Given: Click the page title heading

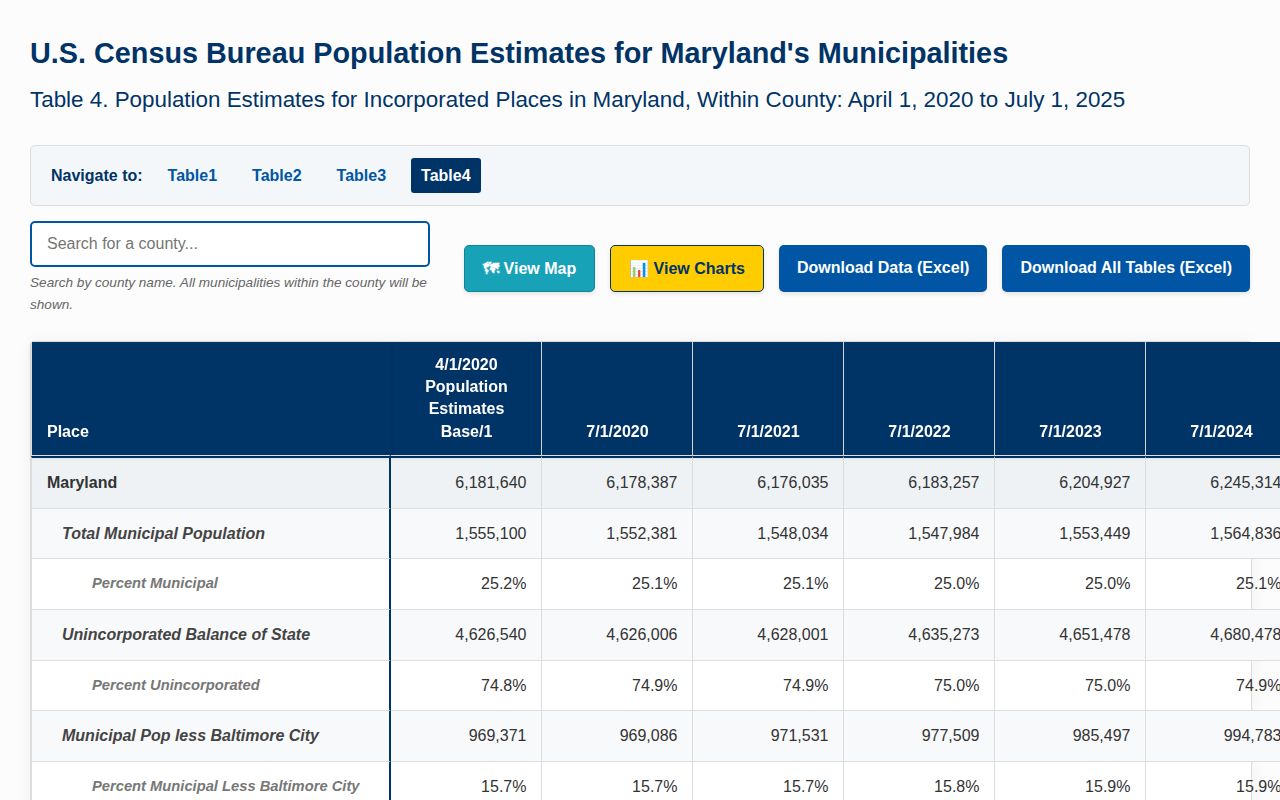Looking at the screenshot, I should pos(519,53).
